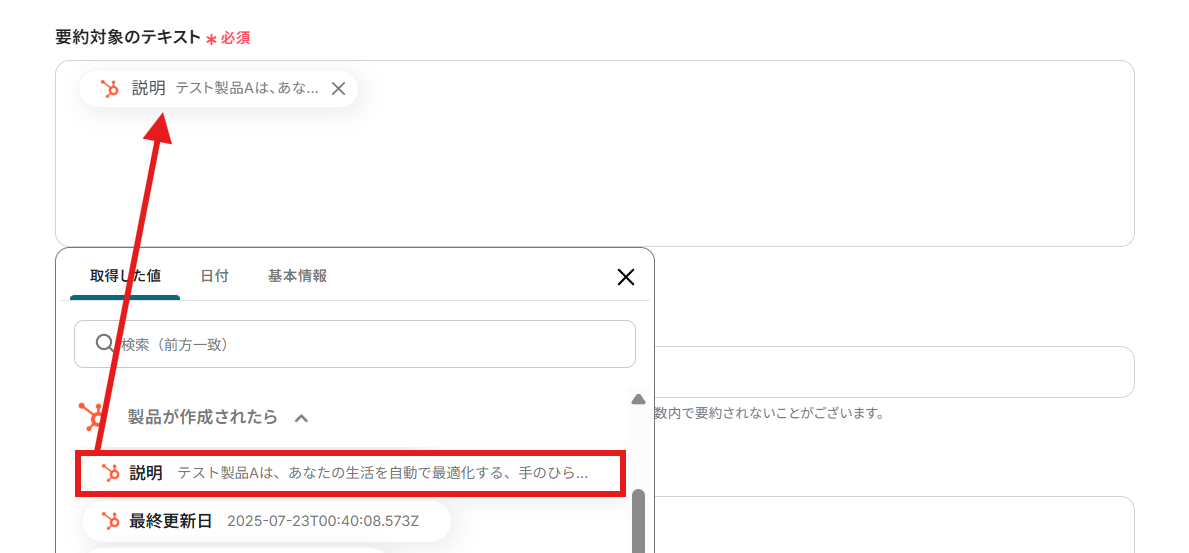
Task: Click the HubSpot icon beside 製品が作成されたら
Action: point(93,417)
